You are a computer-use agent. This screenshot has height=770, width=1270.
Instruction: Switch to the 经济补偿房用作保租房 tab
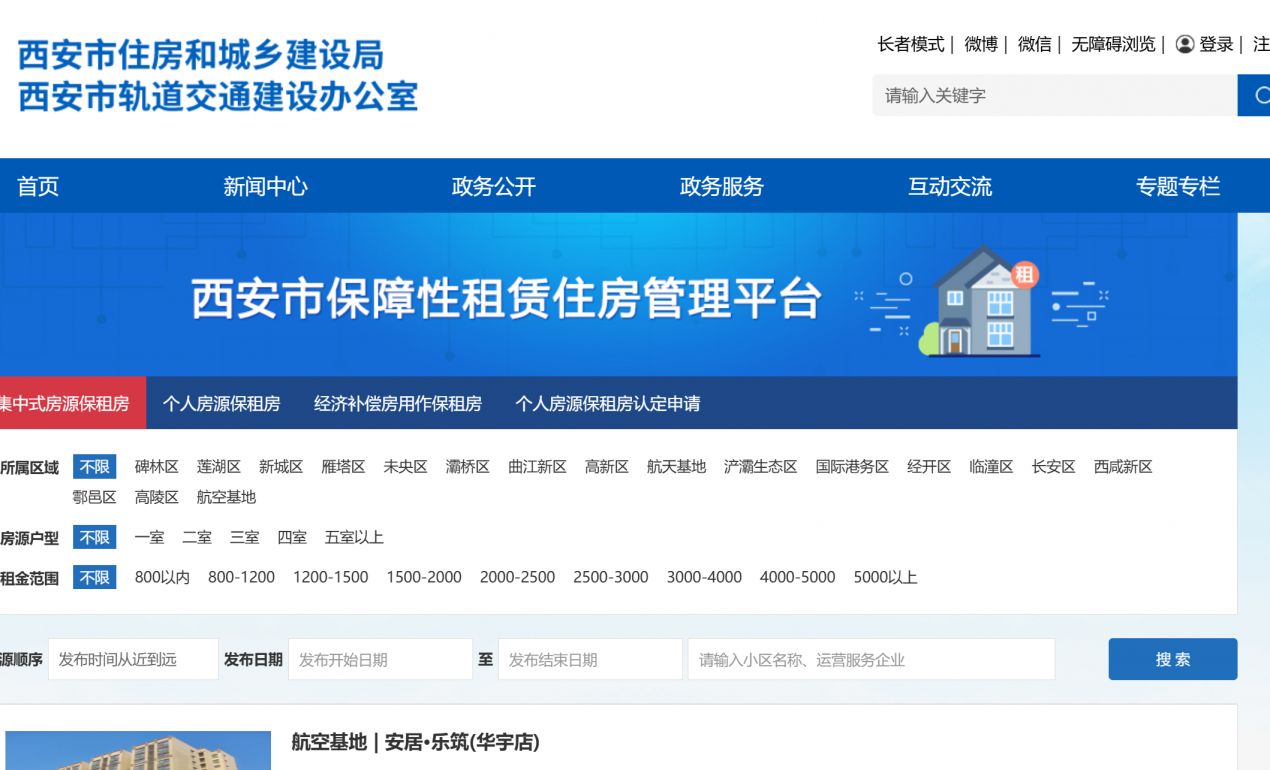click(399, 403)
